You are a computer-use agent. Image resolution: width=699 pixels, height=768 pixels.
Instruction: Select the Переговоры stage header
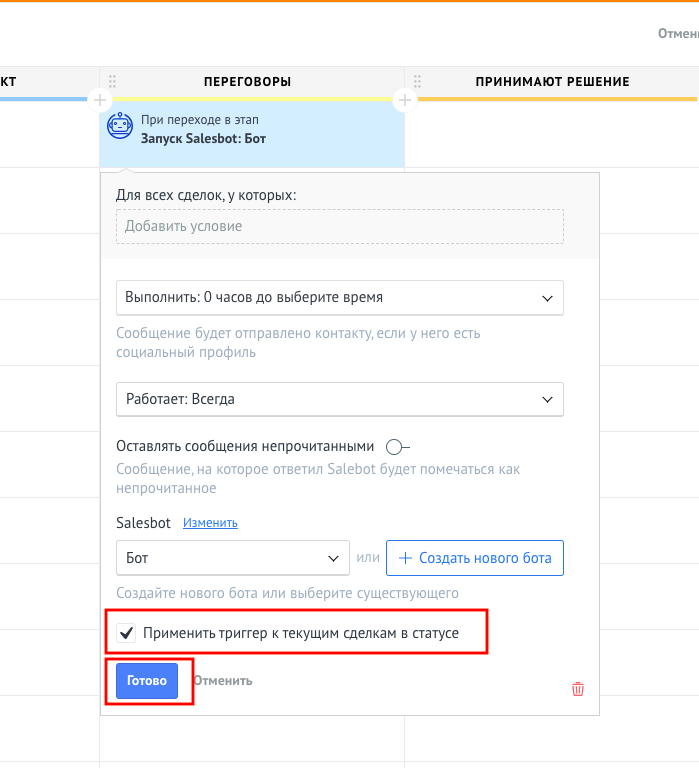pos(247,81)
